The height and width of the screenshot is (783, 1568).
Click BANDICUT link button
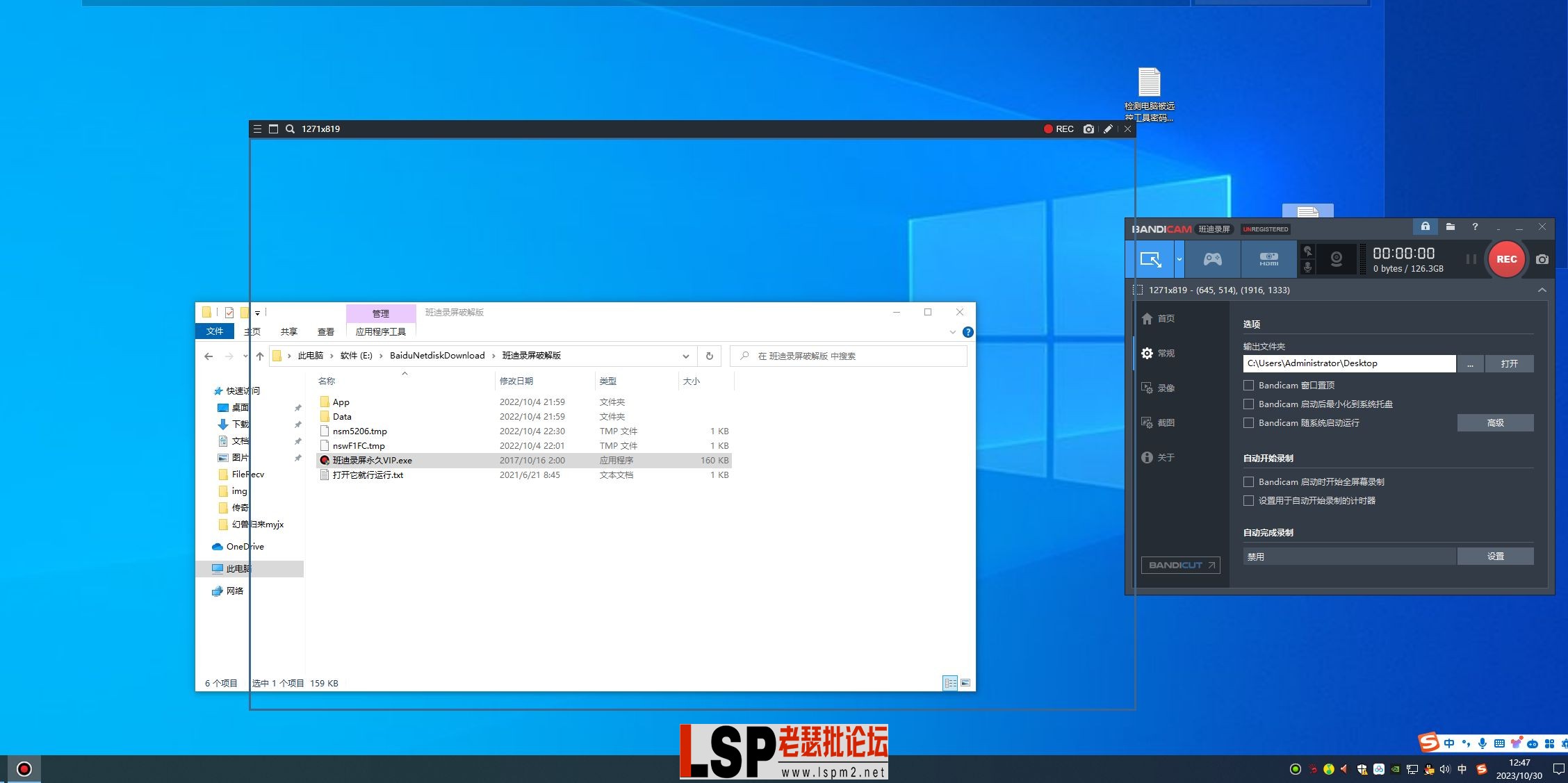click(x=1180, y=565)
